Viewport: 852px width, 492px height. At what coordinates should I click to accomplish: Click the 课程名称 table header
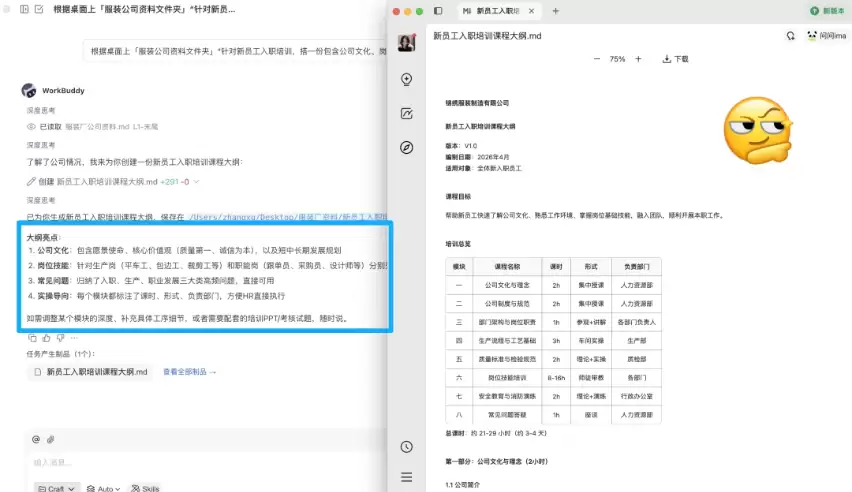pos(507,266)
